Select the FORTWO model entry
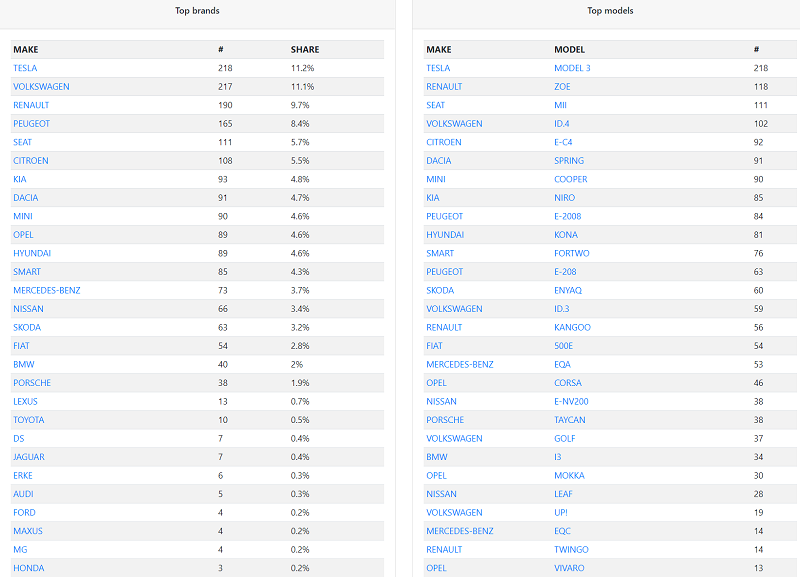 [x=571, y=253]
